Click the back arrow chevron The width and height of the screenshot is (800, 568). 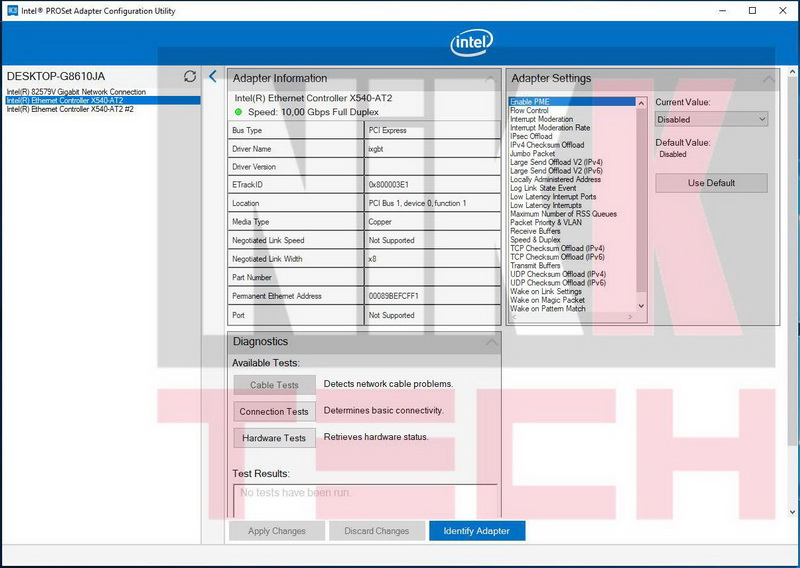pos(213,76)
